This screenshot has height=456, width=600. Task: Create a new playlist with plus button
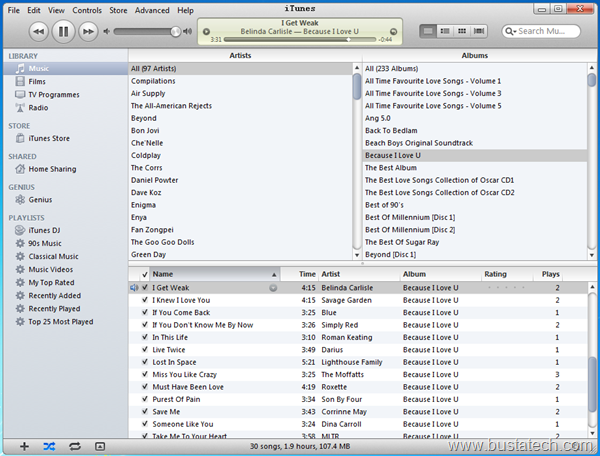tap(24, 446)
